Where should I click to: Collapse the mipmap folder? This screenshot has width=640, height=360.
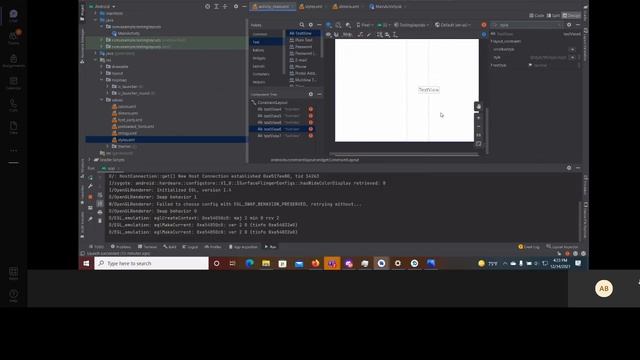coord(102,80)
